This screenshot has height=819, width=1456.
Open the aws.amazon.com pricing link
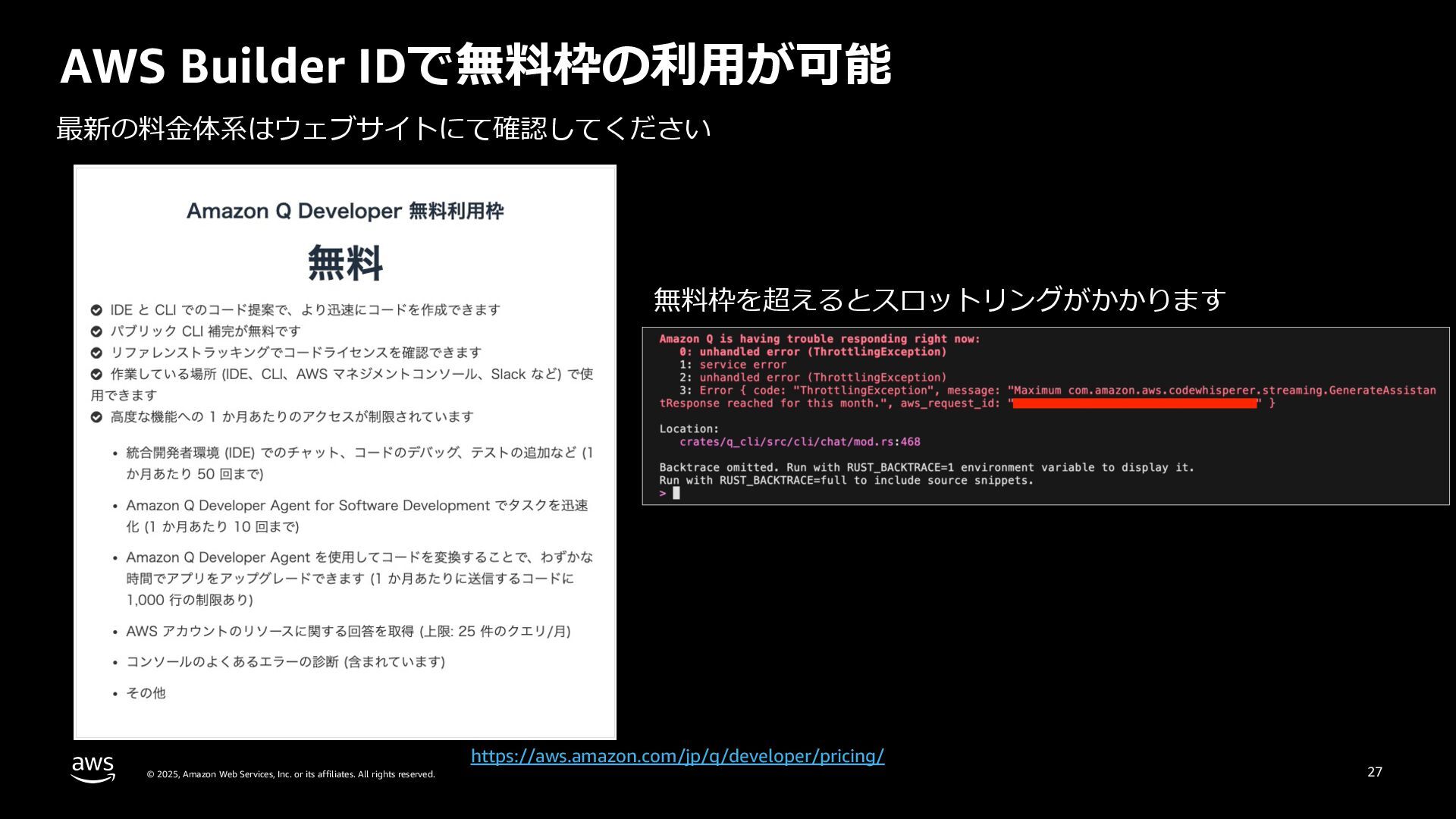(x=677, y=756)
